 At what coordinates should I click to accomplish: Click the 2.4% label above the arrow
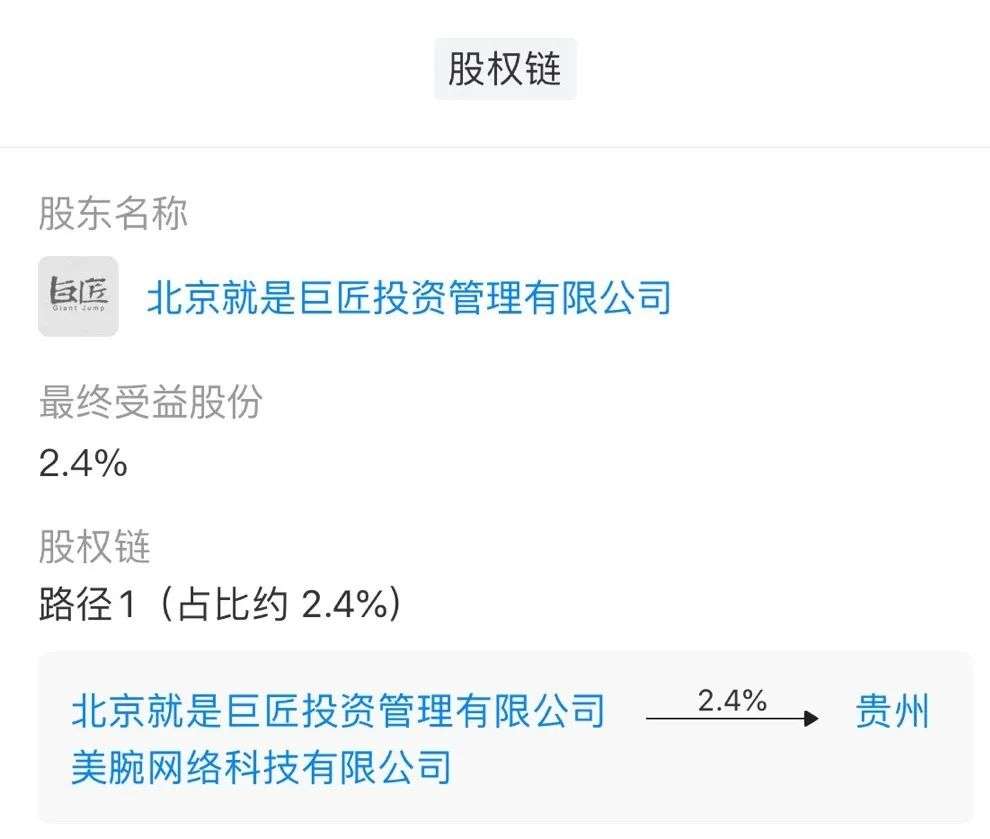pos(732,701)
